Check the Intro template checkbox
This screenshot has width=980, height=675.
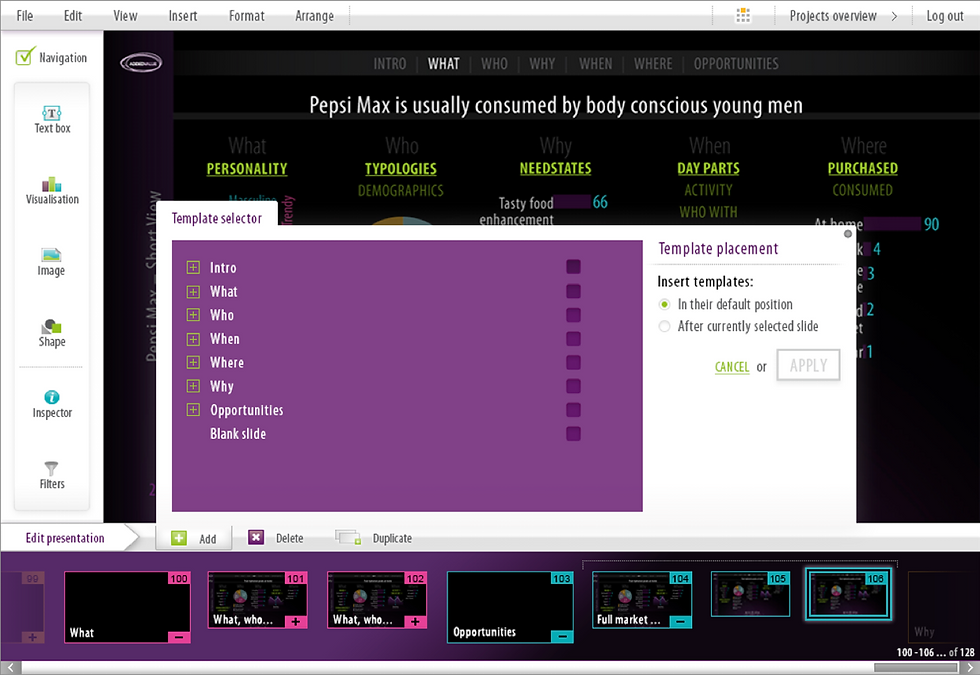(x=573, y=267)
